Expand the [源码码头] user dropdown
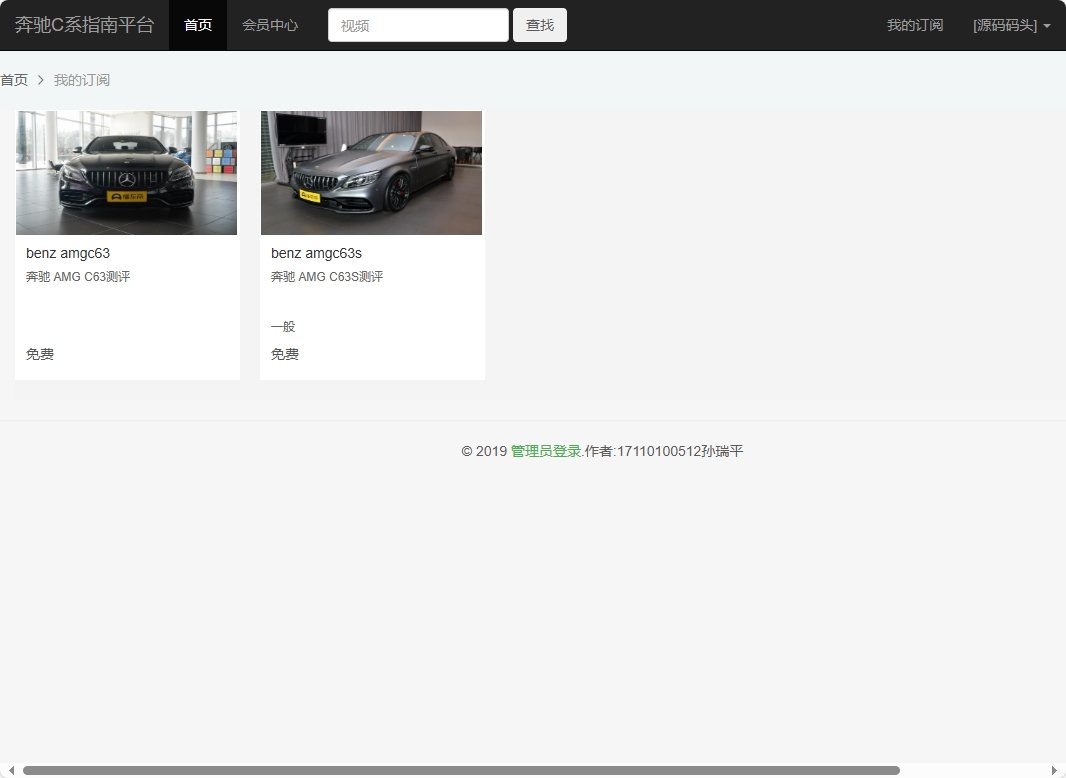 pos(1010,25)
